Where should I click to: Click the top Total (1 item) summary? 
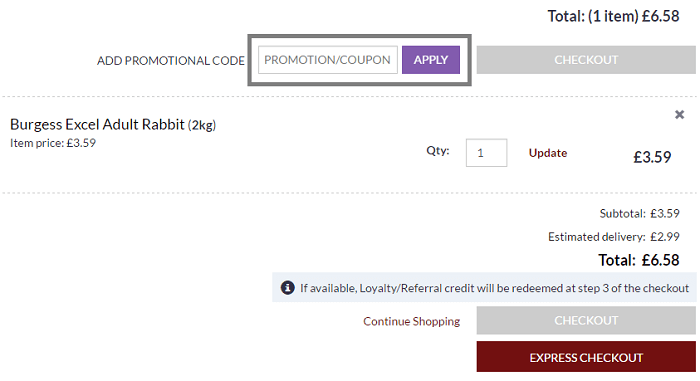[x=613, y=16]
